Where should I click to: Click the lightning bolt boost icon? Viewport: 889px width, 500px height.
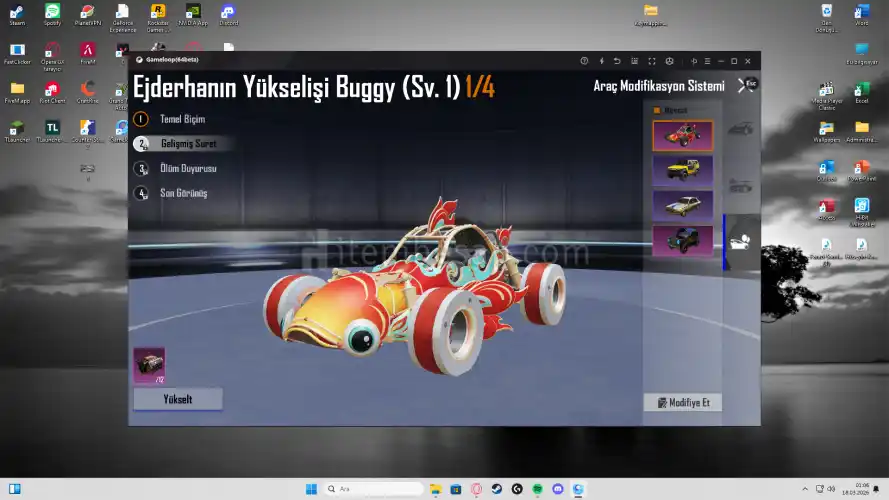tap(601, 61)
